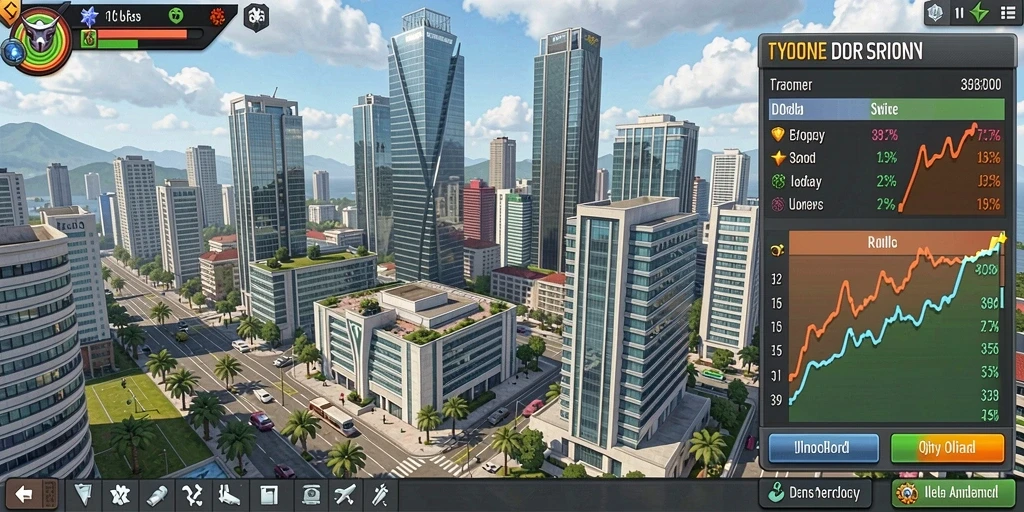This screenshot has height=512, width=1024.
Task: Switch to the green Svice tab
Action: [935, 109]
